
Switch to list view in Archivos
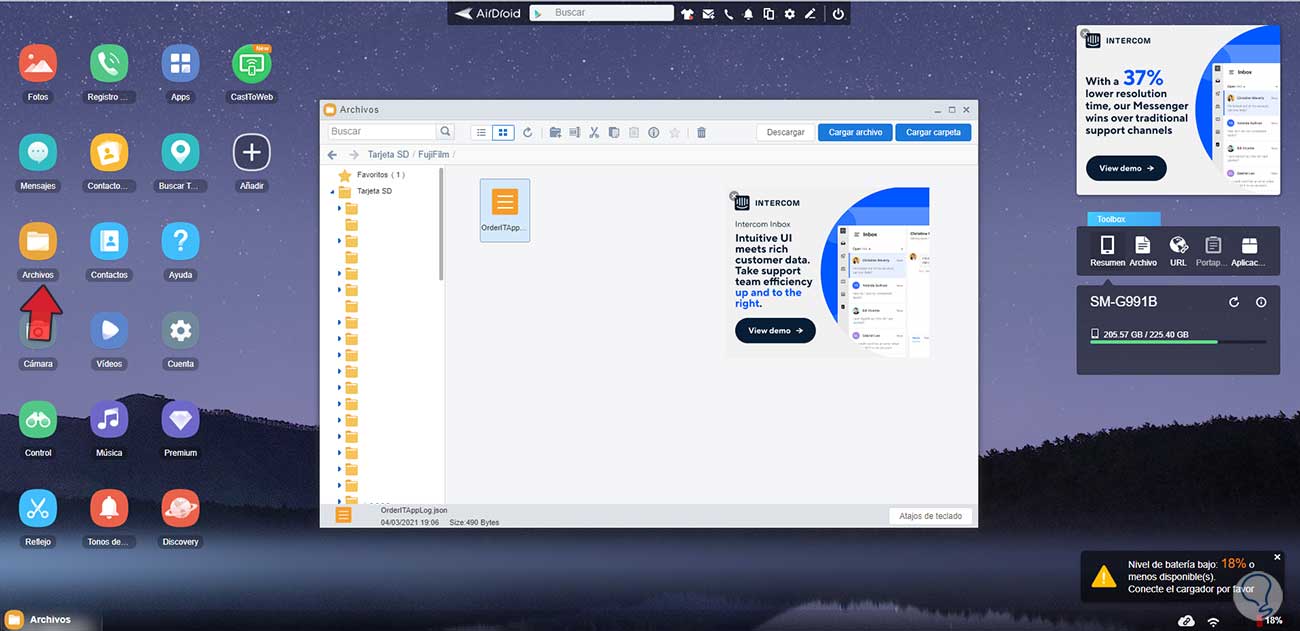pos(481,132)
